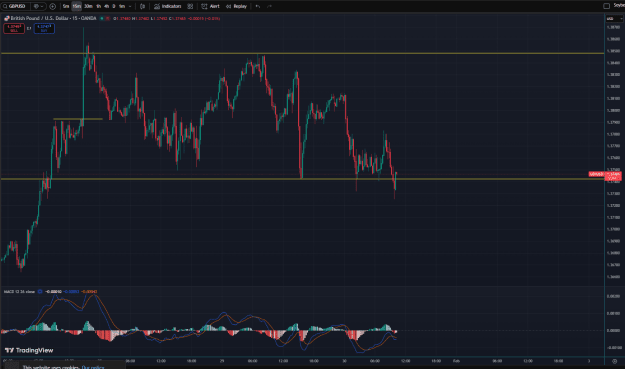This screenshot has height=369, width=625.
Task: Select the short yellow line near left candles
Action: [x=78, y=119]
